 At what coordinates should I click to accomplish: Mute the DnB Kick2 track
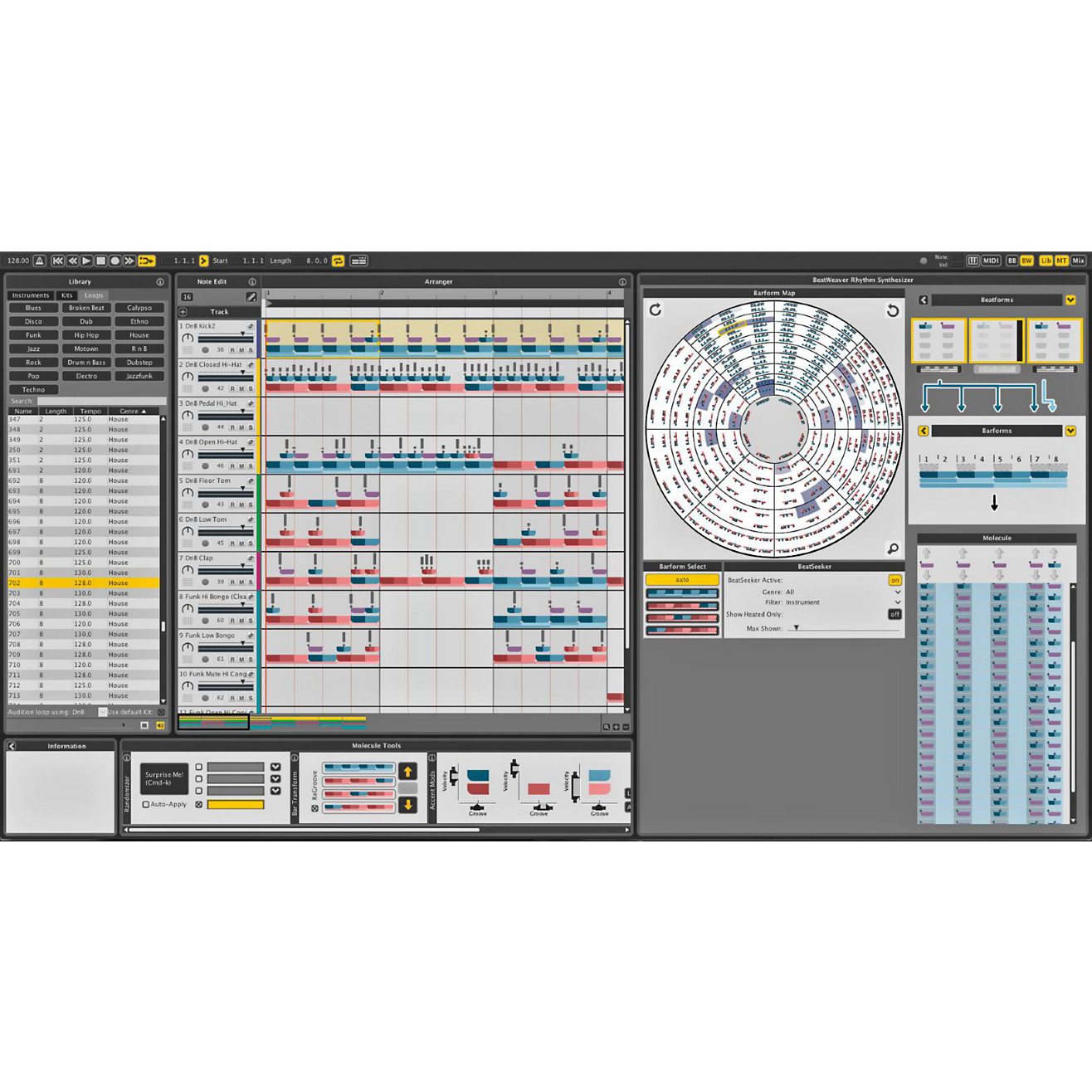click(x=241, y=350)
